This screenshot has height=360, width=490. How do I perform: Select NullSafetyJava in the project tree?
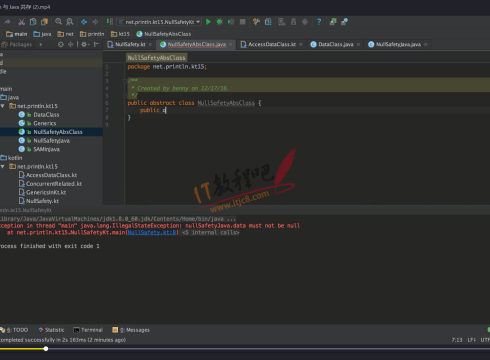tap(44, 141)
